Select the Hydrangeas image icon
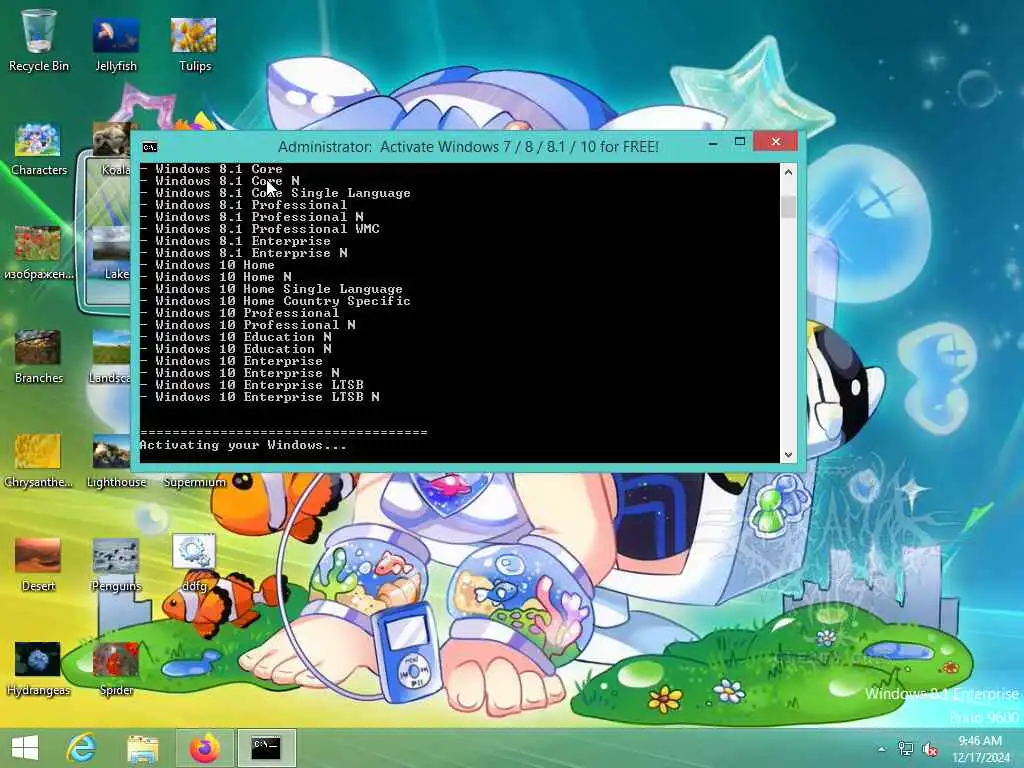Viewport: 1024px width, 768px height. (x=39, y=669)
